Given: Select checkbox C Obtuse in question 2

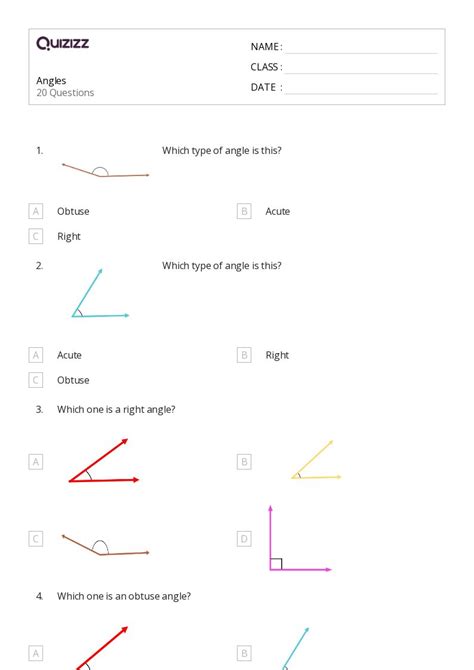Looking at the screenshot, I should click(x=35, y=380).
